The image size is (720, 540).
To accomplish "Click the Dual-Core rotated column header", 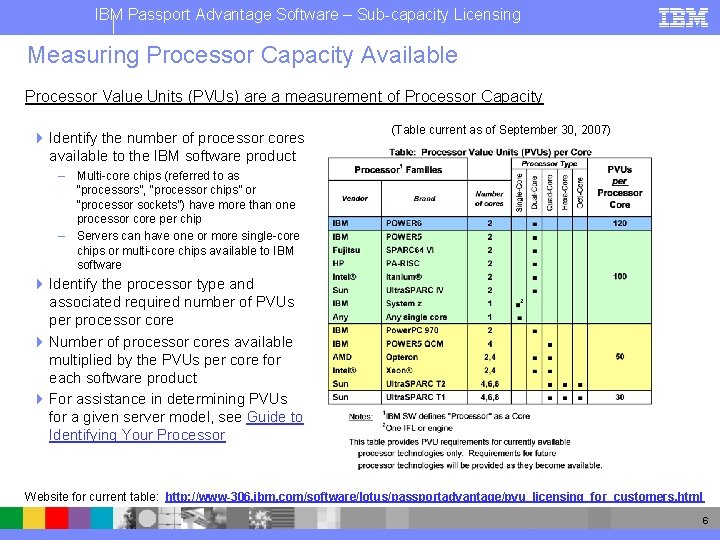I will point(534,192).
